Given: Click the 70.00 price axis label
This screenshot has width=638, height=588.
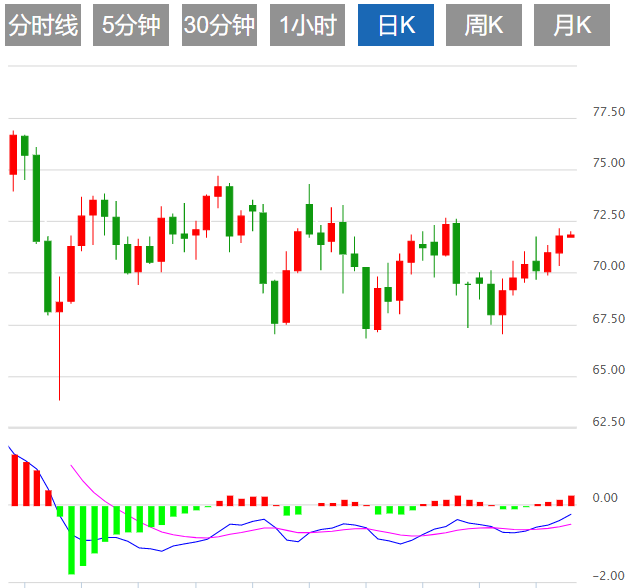Looking at the screenshot, I should coord(609,267).
